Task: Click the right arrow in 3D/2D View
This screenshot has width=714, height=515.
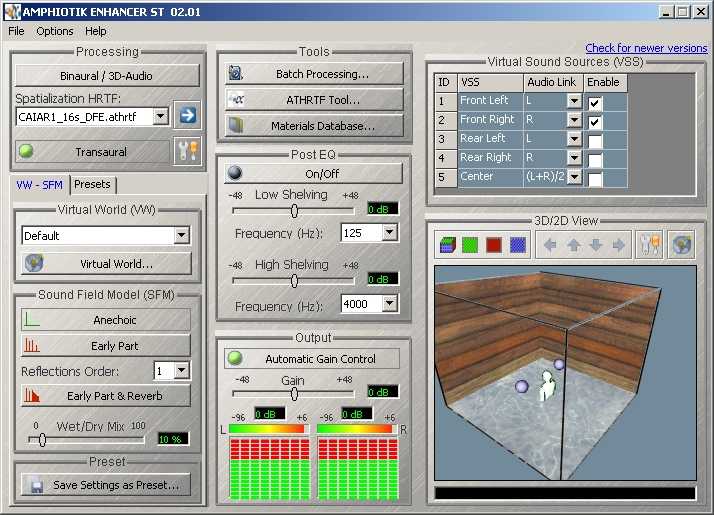Action: tap(618, 245)
